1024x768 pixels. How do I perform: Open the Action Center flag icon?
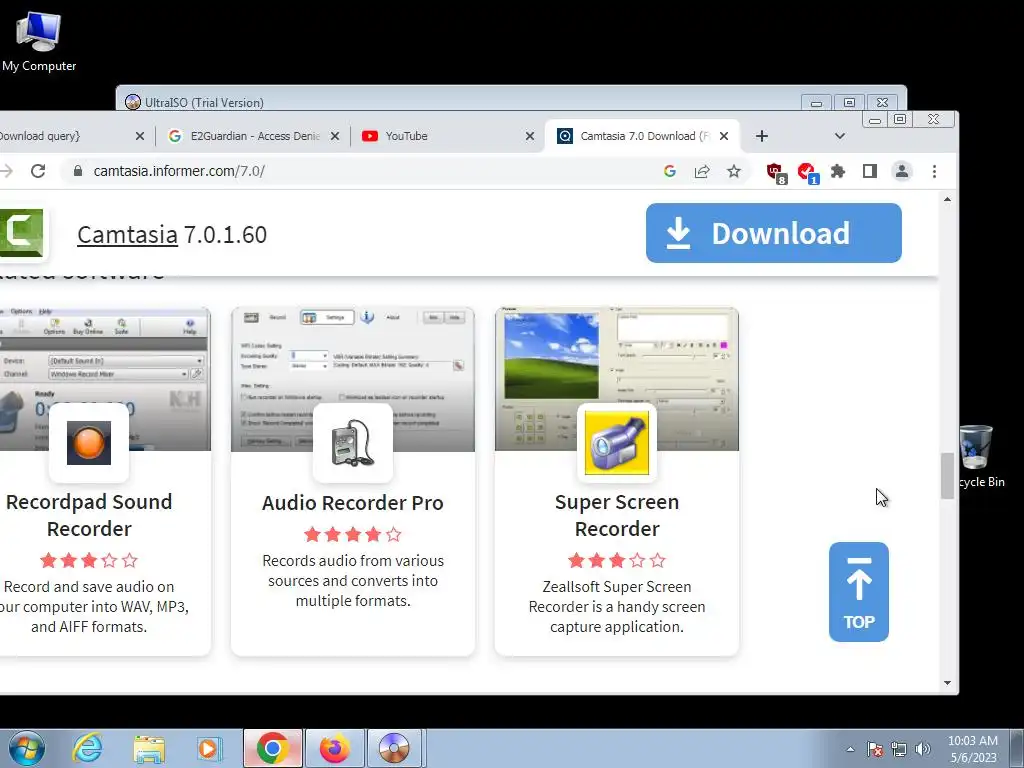click(x=875, y=749)
